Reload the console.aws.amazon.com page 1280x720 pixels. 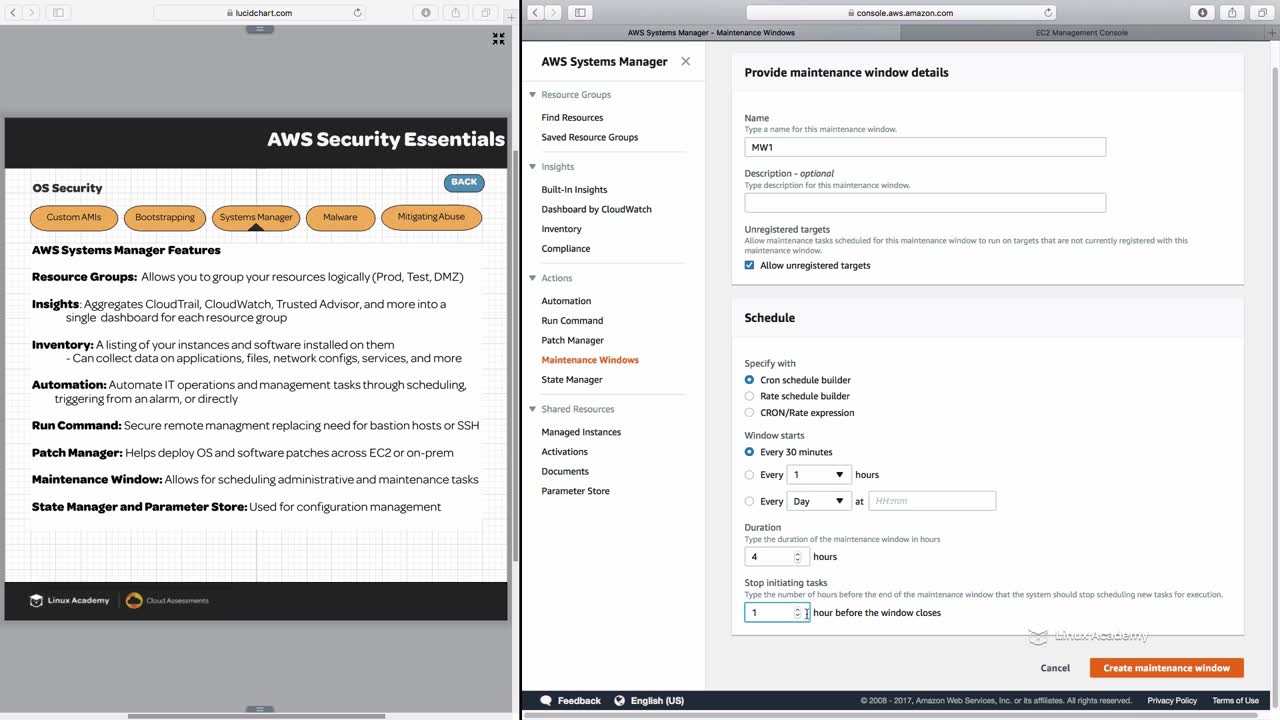(1048, 13)
